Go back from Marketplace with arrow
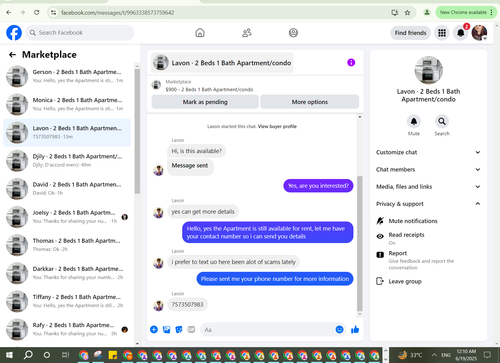This screenshot has height=363, width=500. point(12,55)
